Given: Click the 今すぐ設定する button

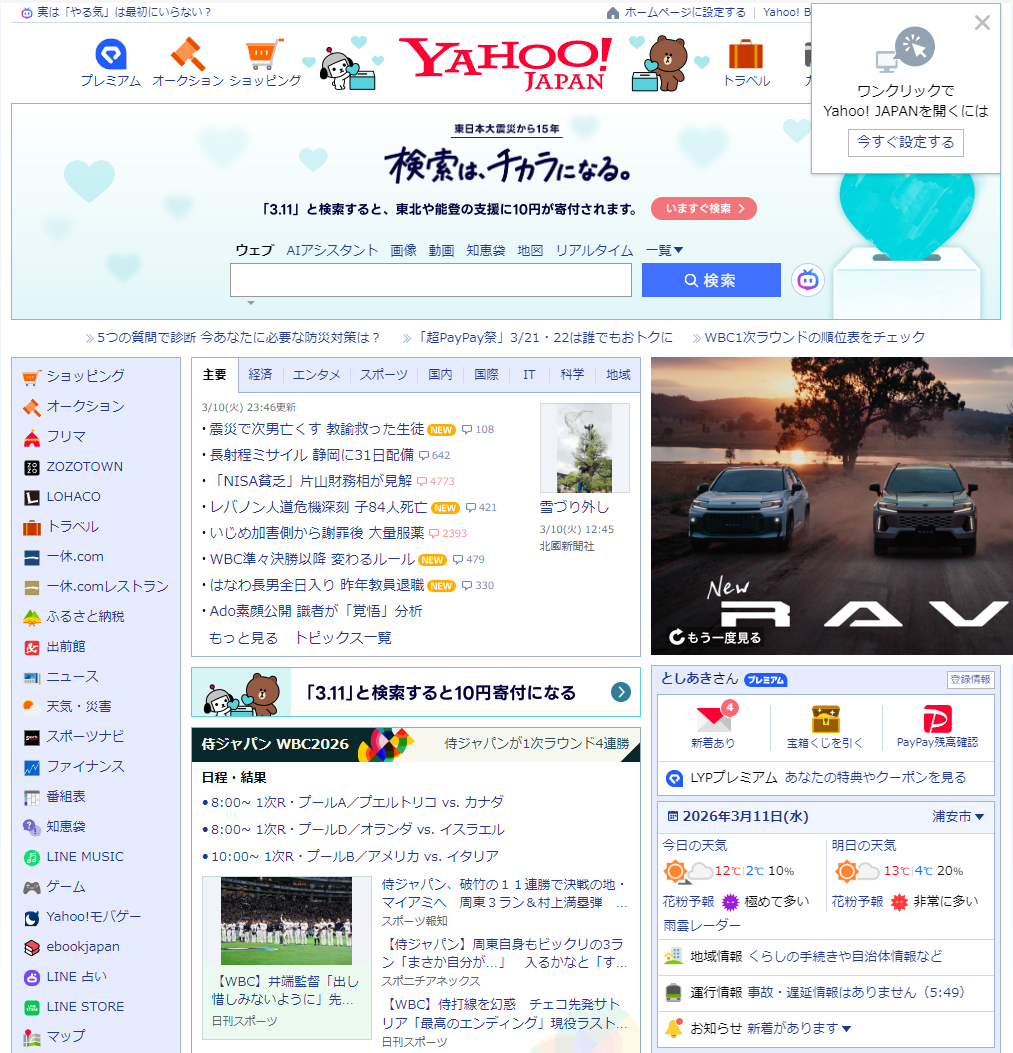Looking at the screenshot, I should click(x=906, y=142).
